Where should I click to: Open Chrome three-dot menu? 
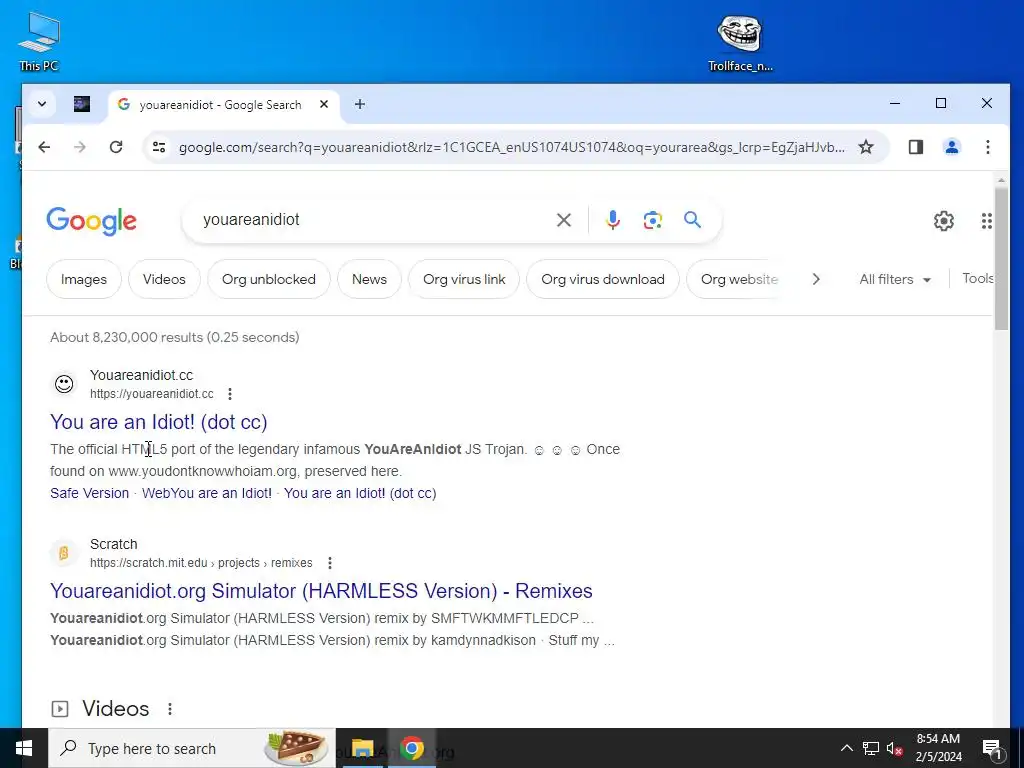987,147
